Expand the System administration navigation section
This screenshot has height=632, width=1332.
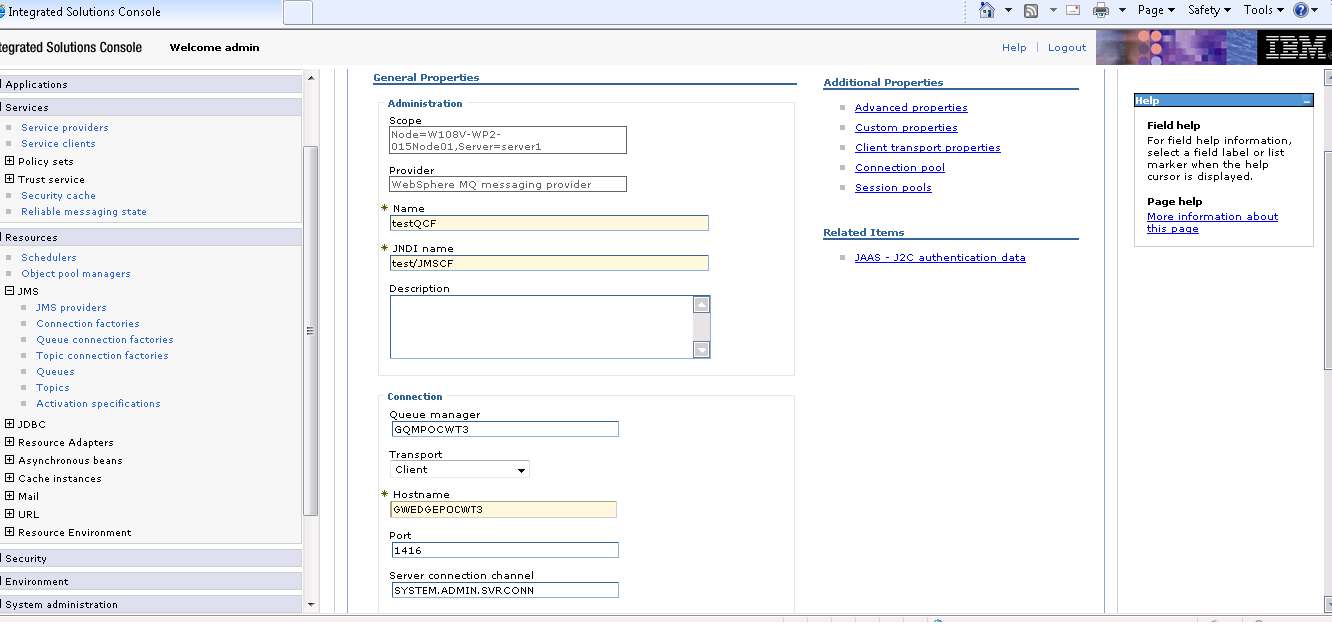[x=150, y=604]
